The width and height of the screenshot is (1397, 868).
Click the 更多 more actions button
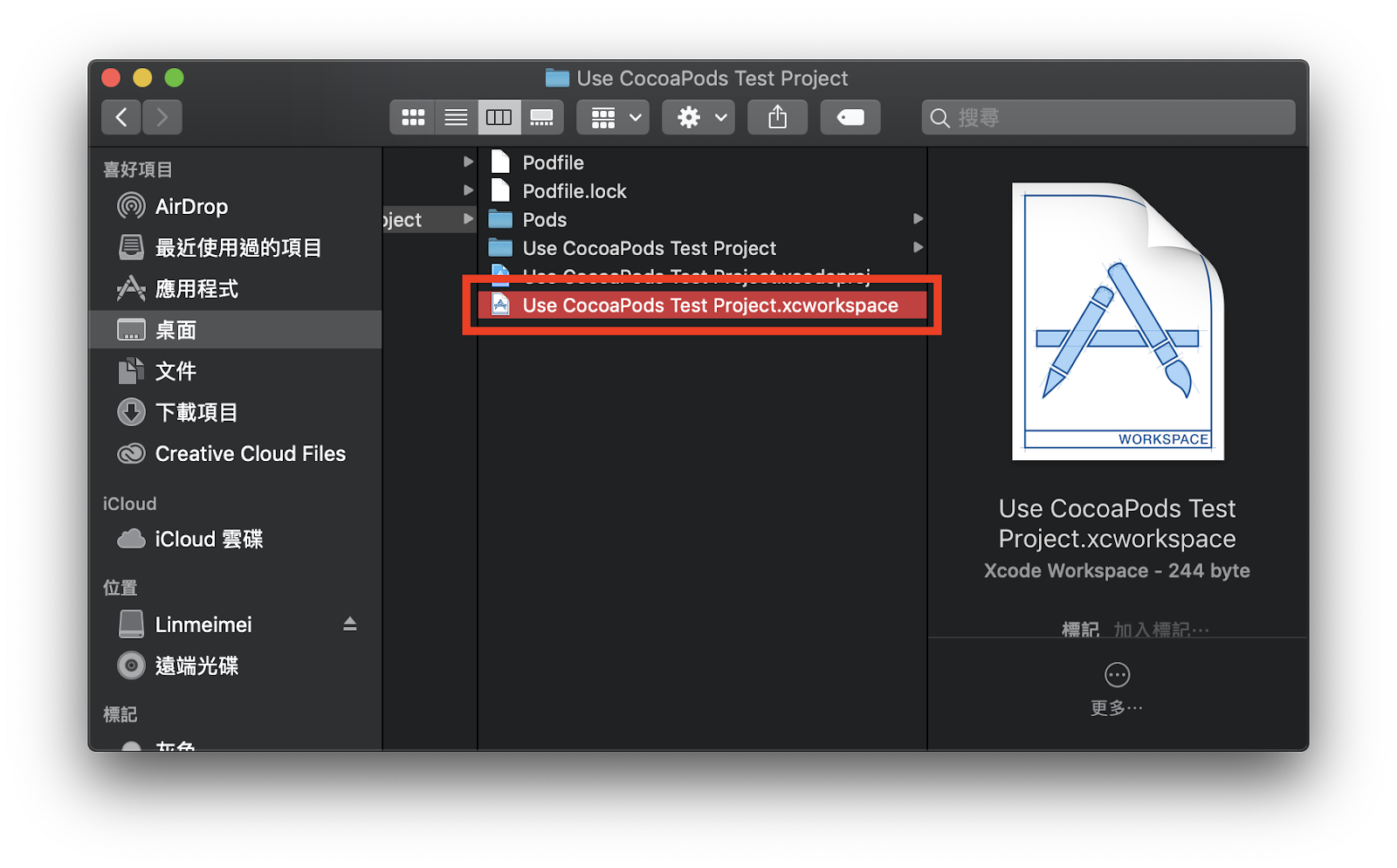1117,689
